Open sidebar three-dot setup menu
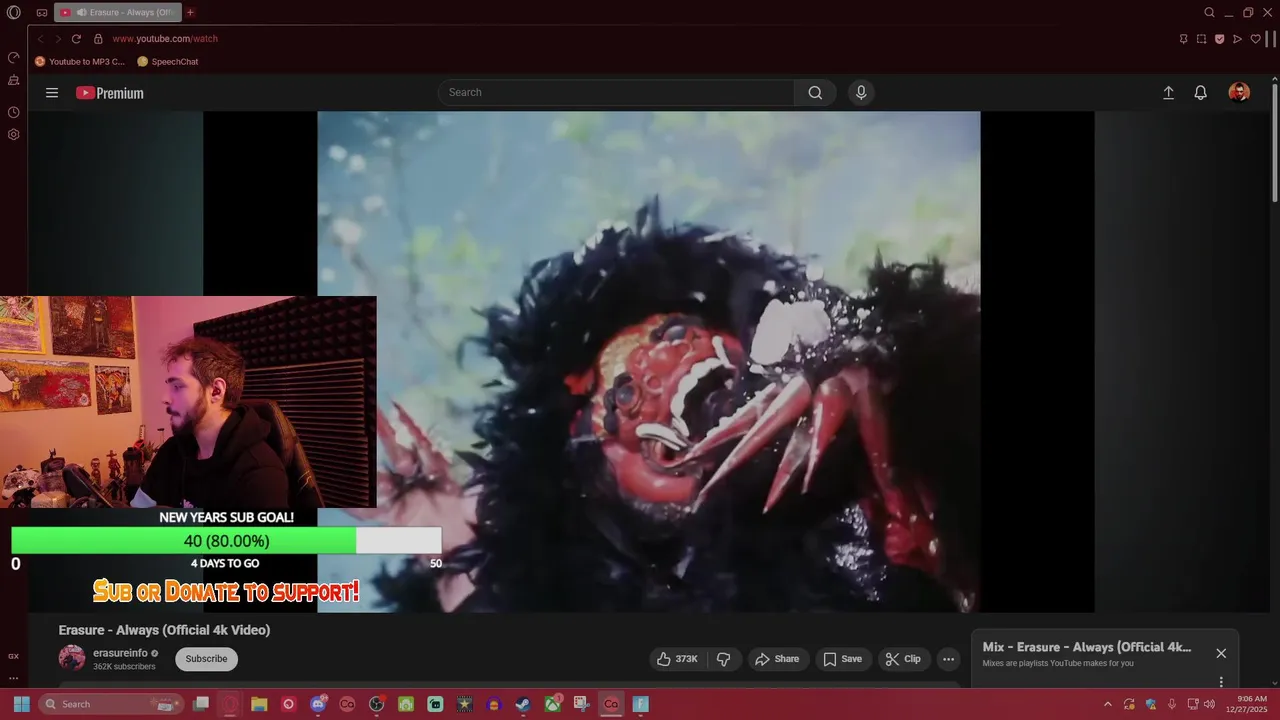The image size is (1280, 720). [x=14, y=678]
